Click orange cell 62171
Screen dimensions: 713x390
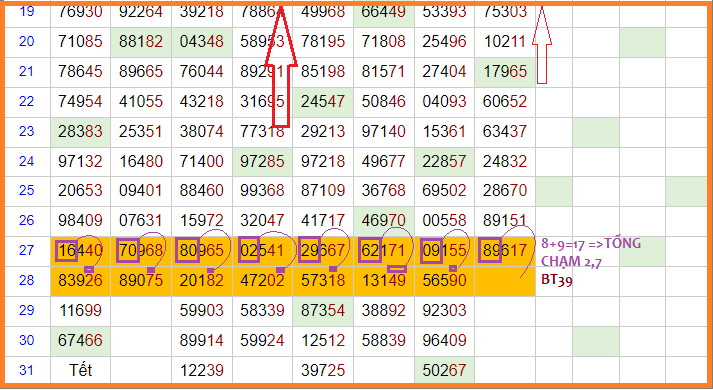click(x=384, y=251)
